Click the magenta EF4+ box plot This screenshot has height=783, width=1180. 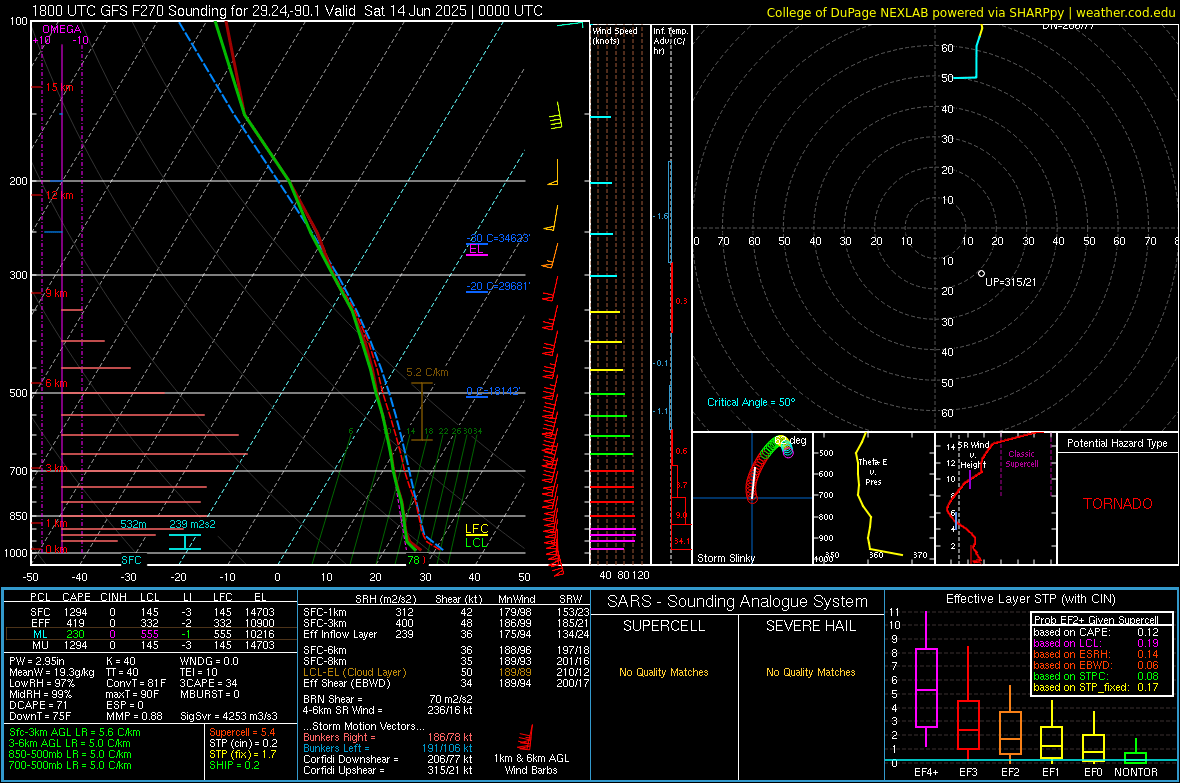pyautogui.click(x=926, y=678)
